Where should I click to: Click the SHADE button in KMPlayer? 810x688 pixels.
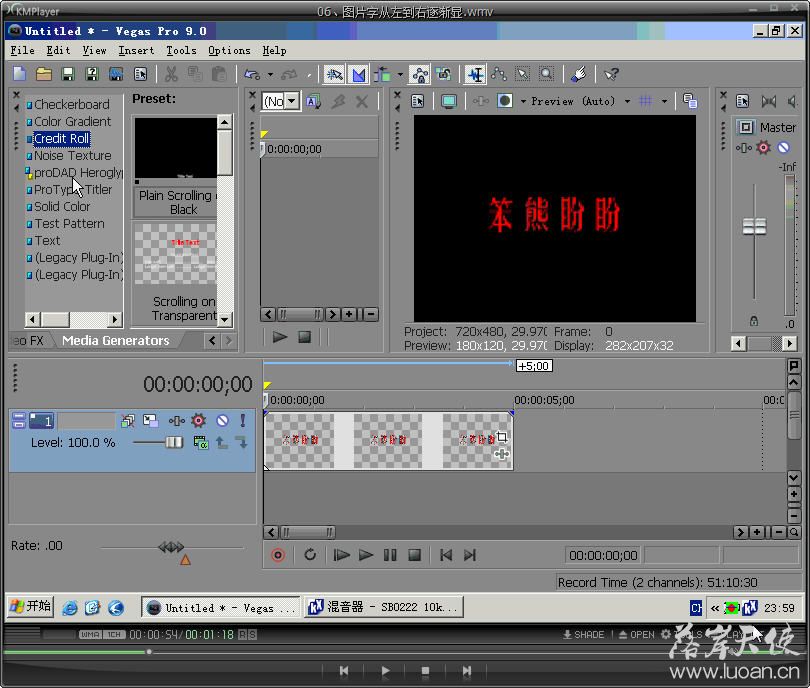(x=583, y=634)
